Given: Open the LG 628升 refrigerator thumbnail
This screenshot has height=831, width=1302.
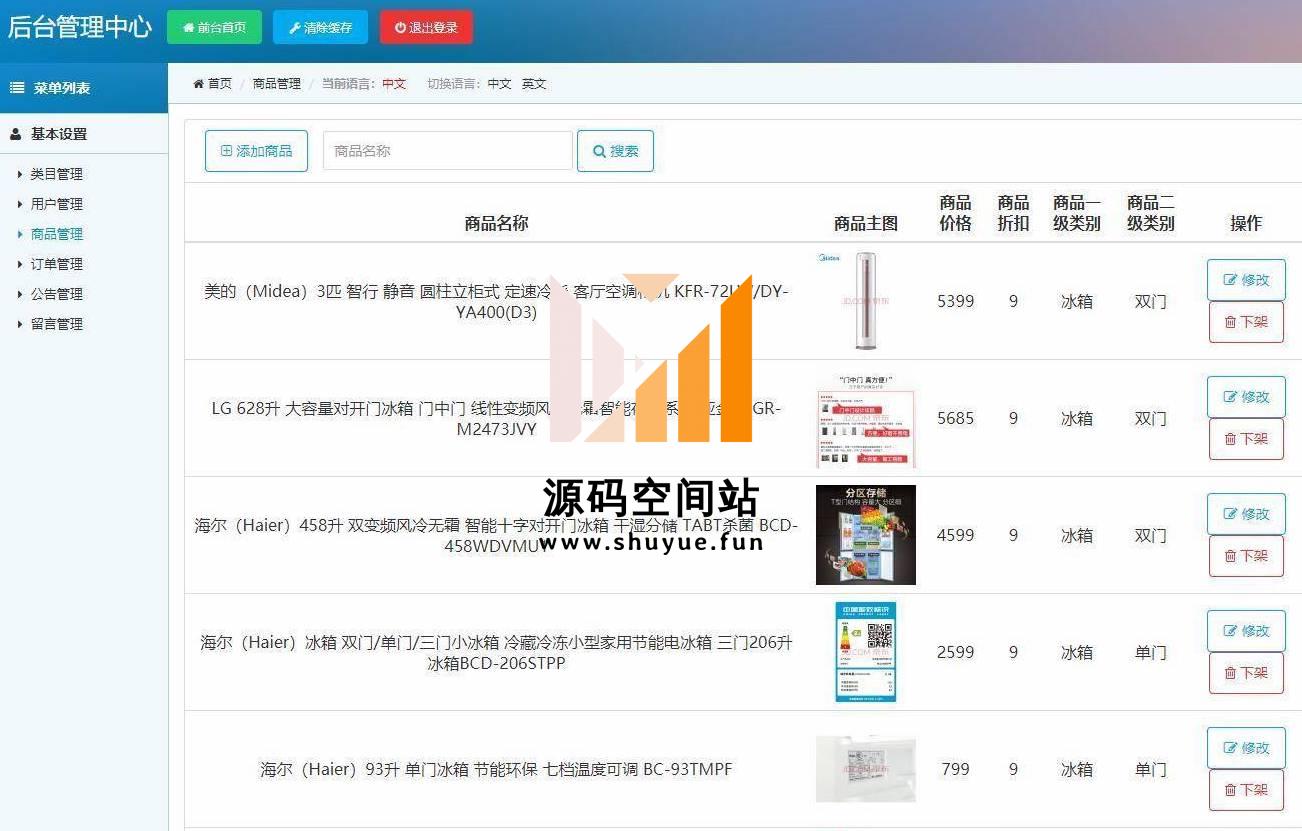Looking at the screenshot, I should point(866,418).
